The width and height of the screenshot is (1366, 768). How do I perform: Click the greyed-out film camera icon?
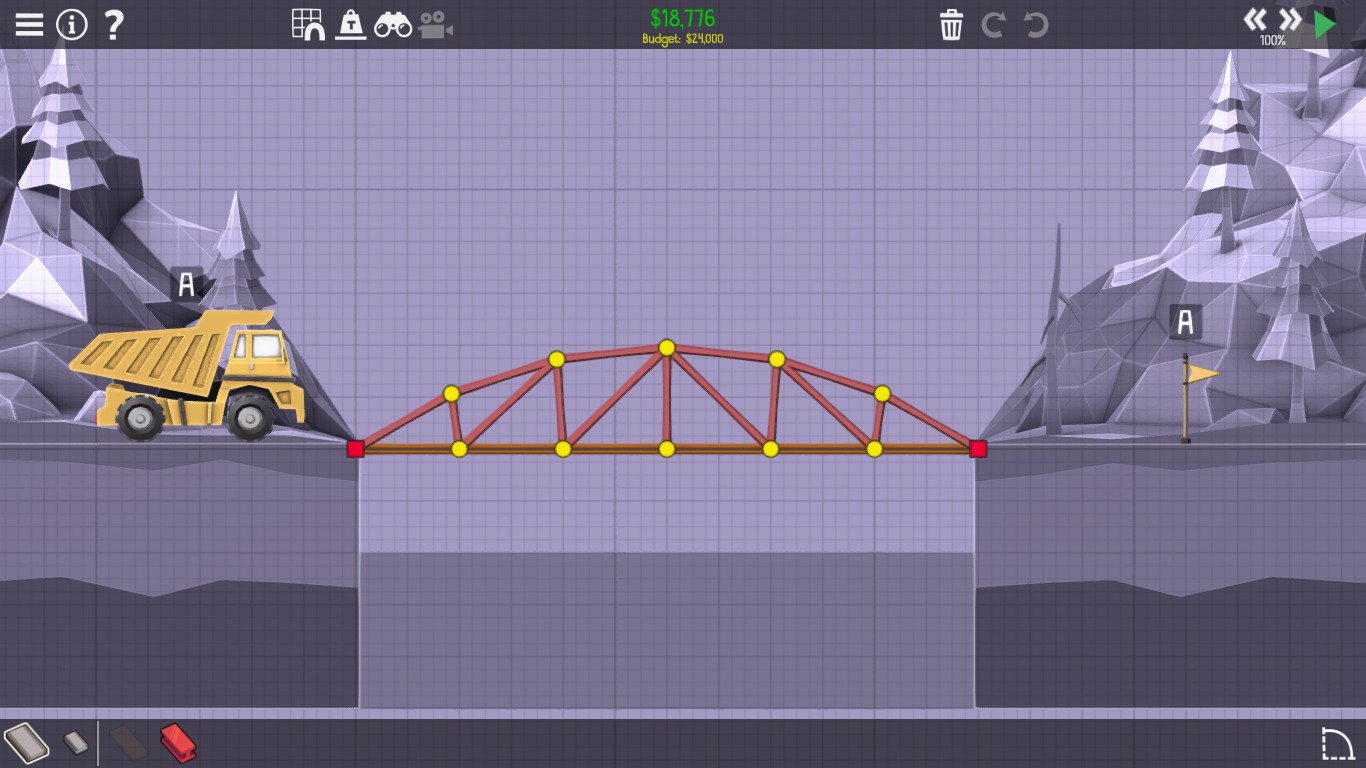coord(436,25)
